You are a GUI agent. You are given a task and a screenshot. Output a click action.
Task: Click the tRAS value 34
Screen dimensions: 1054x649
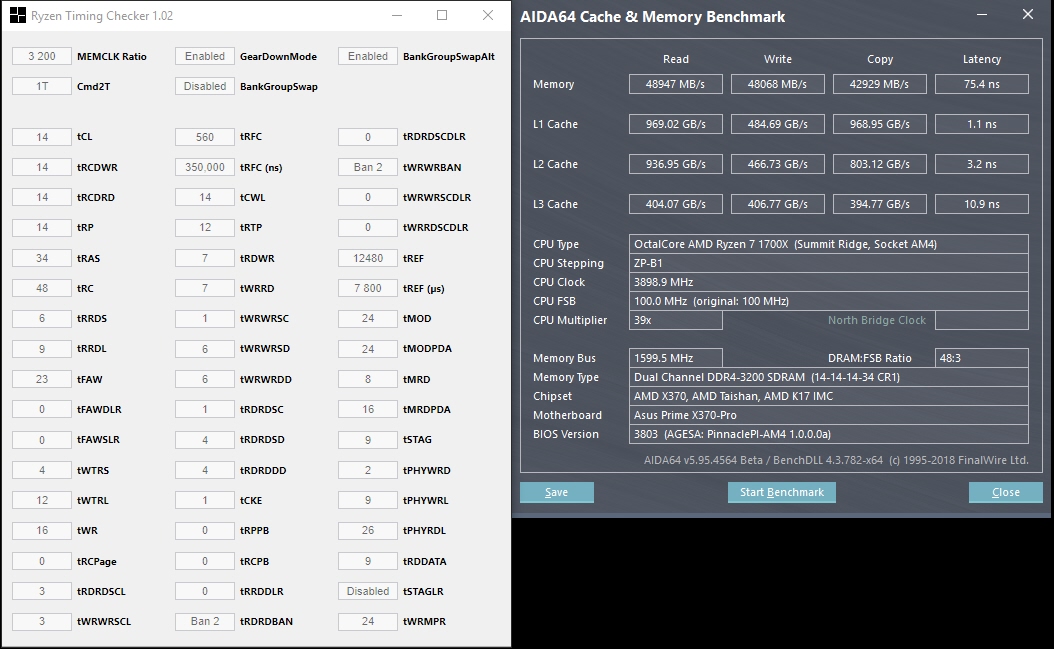pyautogui.click(x=42, y=258)
